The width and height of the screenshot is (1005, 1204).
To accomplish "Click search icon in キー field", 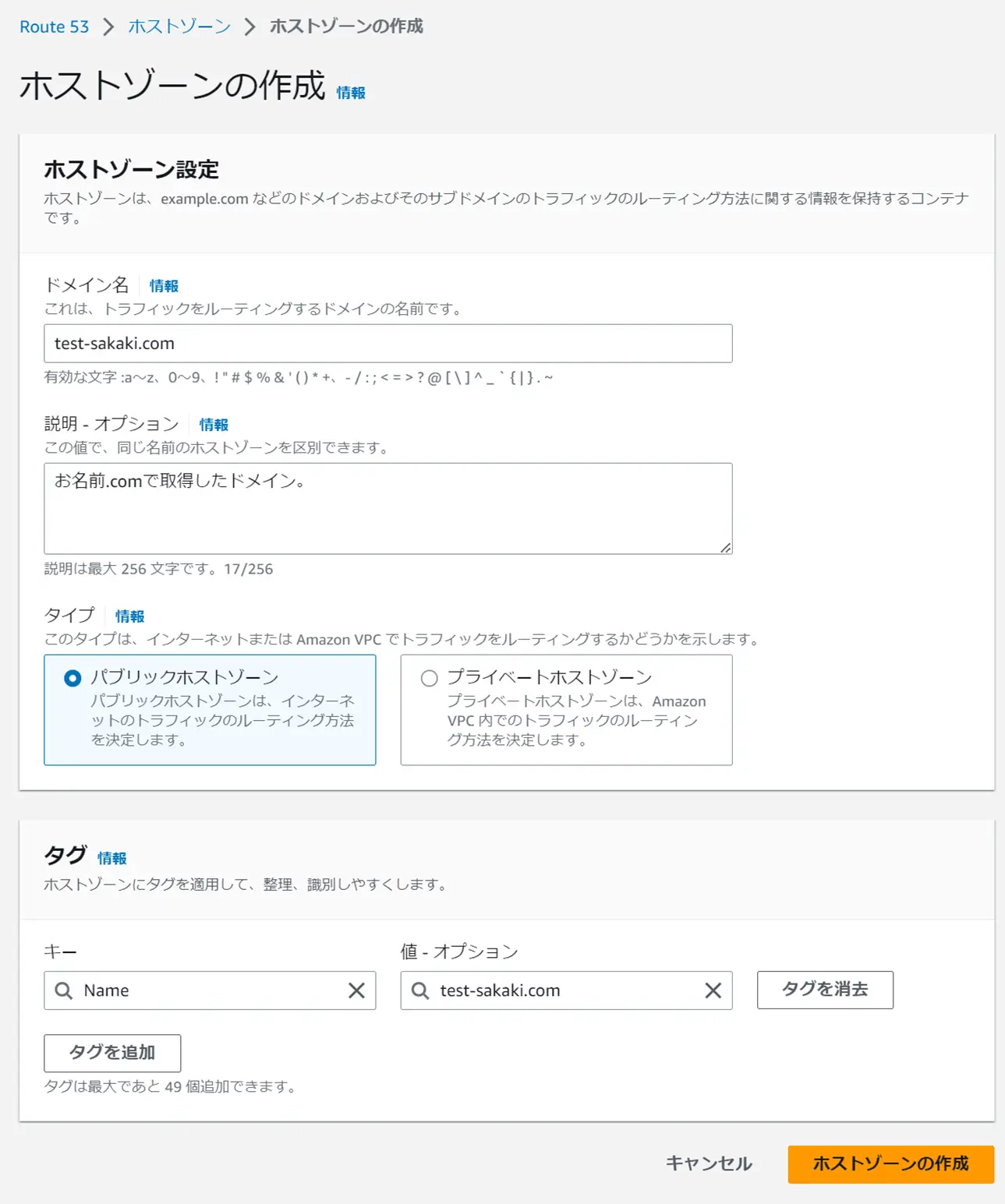I will [64, 990].
